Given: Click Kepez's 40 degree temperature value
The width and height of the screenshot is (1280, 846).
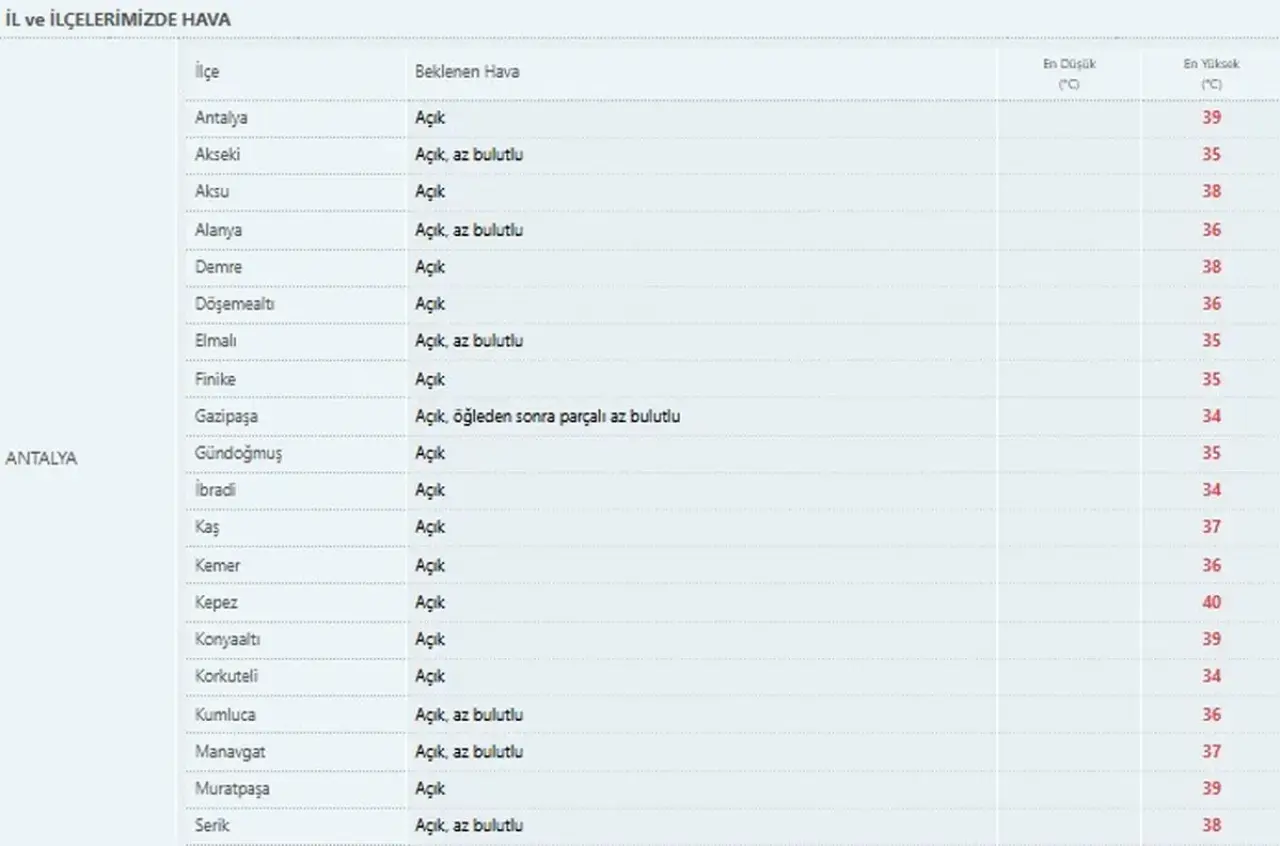Looking at the screenshot, I should pos(1211,603).
